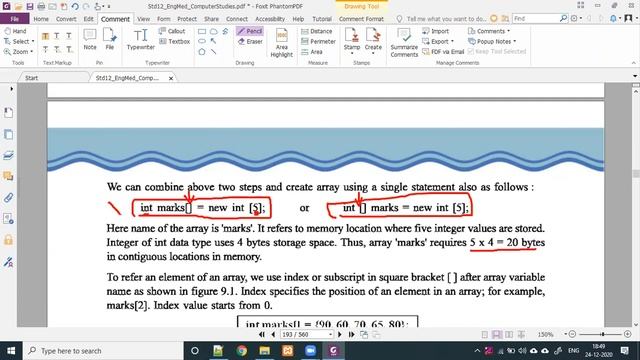Open the Comment Format tab
This screenshot has width=640, height=360.
coord(361,19)
